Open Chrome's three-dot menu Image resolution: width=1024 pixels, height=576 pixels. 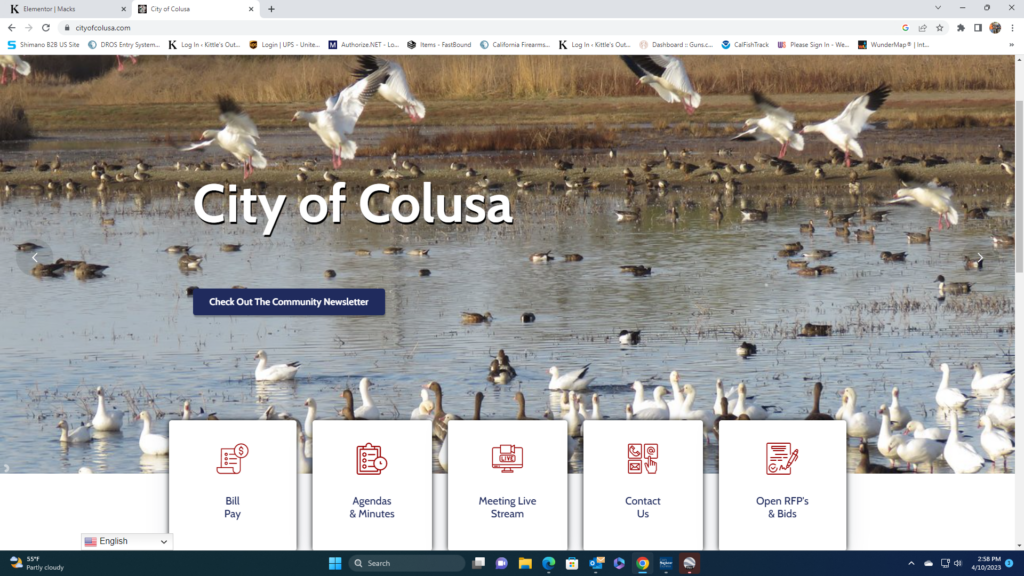click(x=1012, y=27)
